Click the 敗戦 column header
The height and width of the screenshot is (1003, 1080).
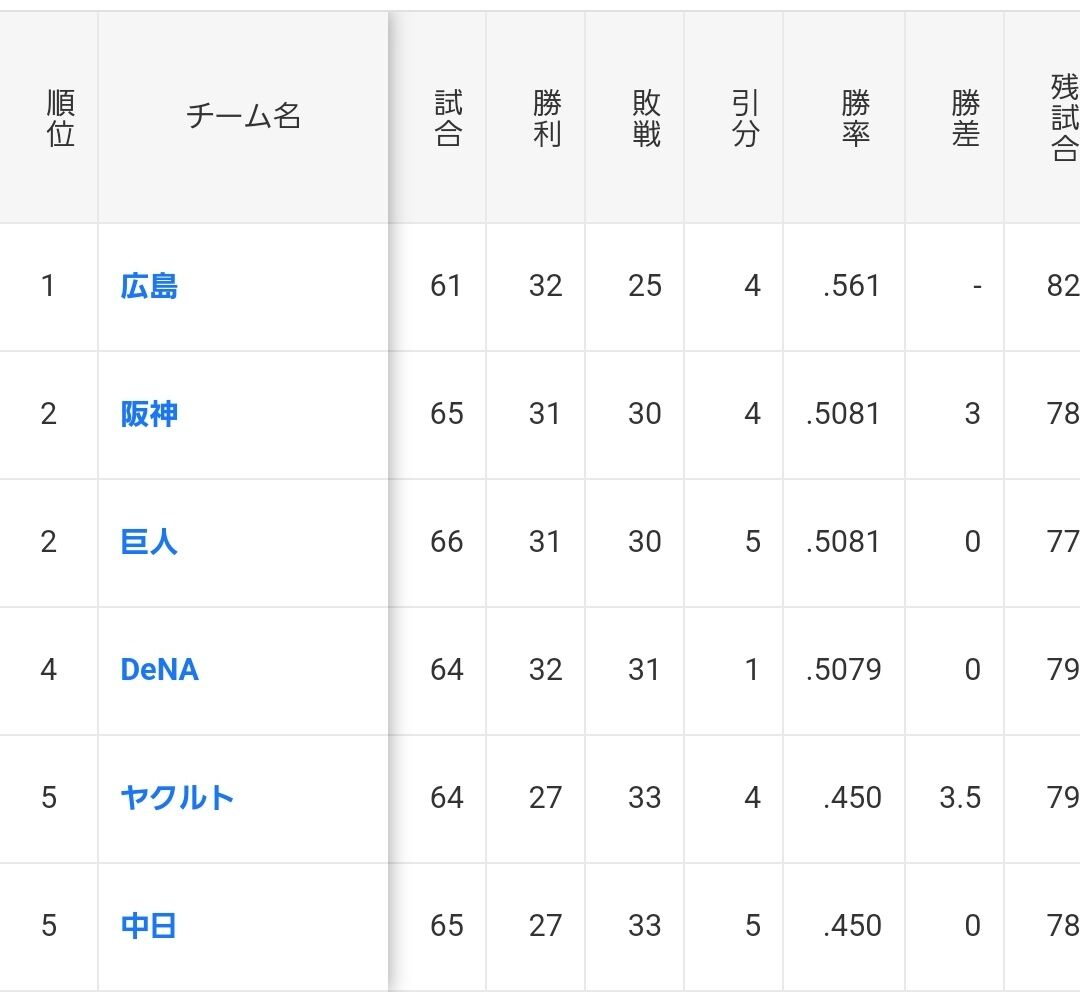tap(646, 118)
